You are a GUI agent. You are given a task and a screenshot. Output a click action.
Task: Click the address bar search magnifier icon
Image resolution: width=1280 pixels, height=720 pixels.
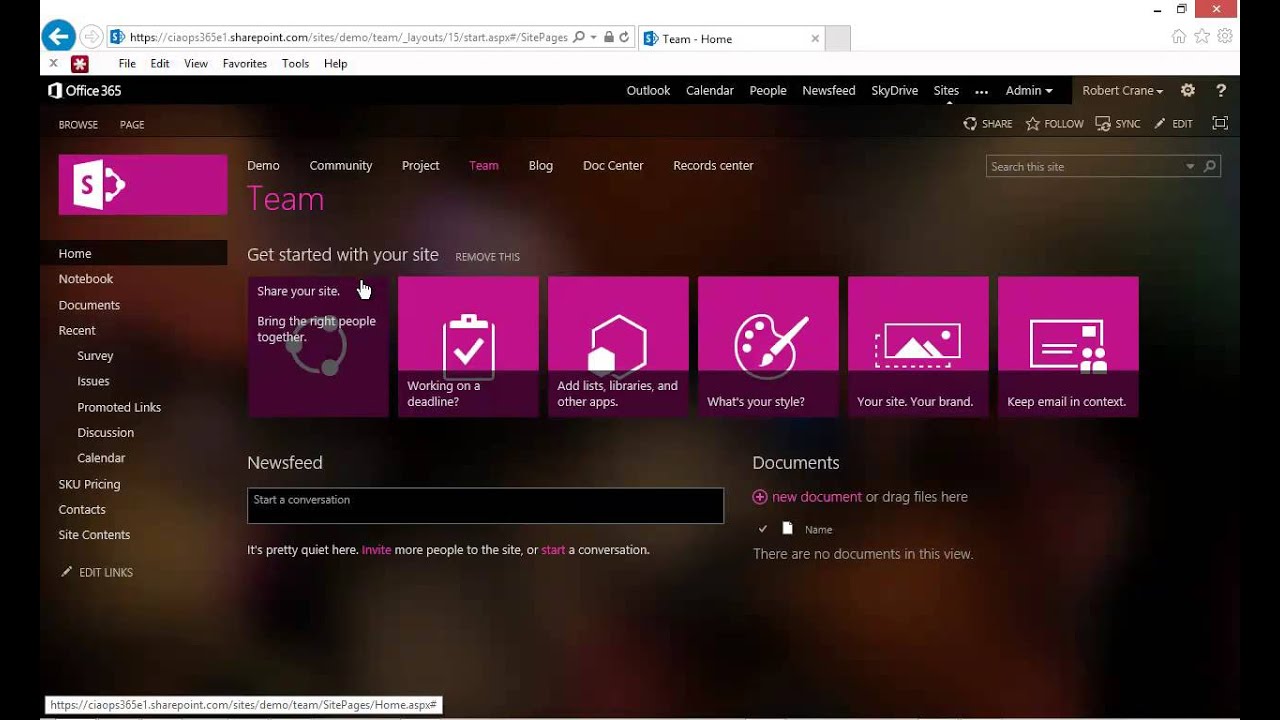(579, 38)
